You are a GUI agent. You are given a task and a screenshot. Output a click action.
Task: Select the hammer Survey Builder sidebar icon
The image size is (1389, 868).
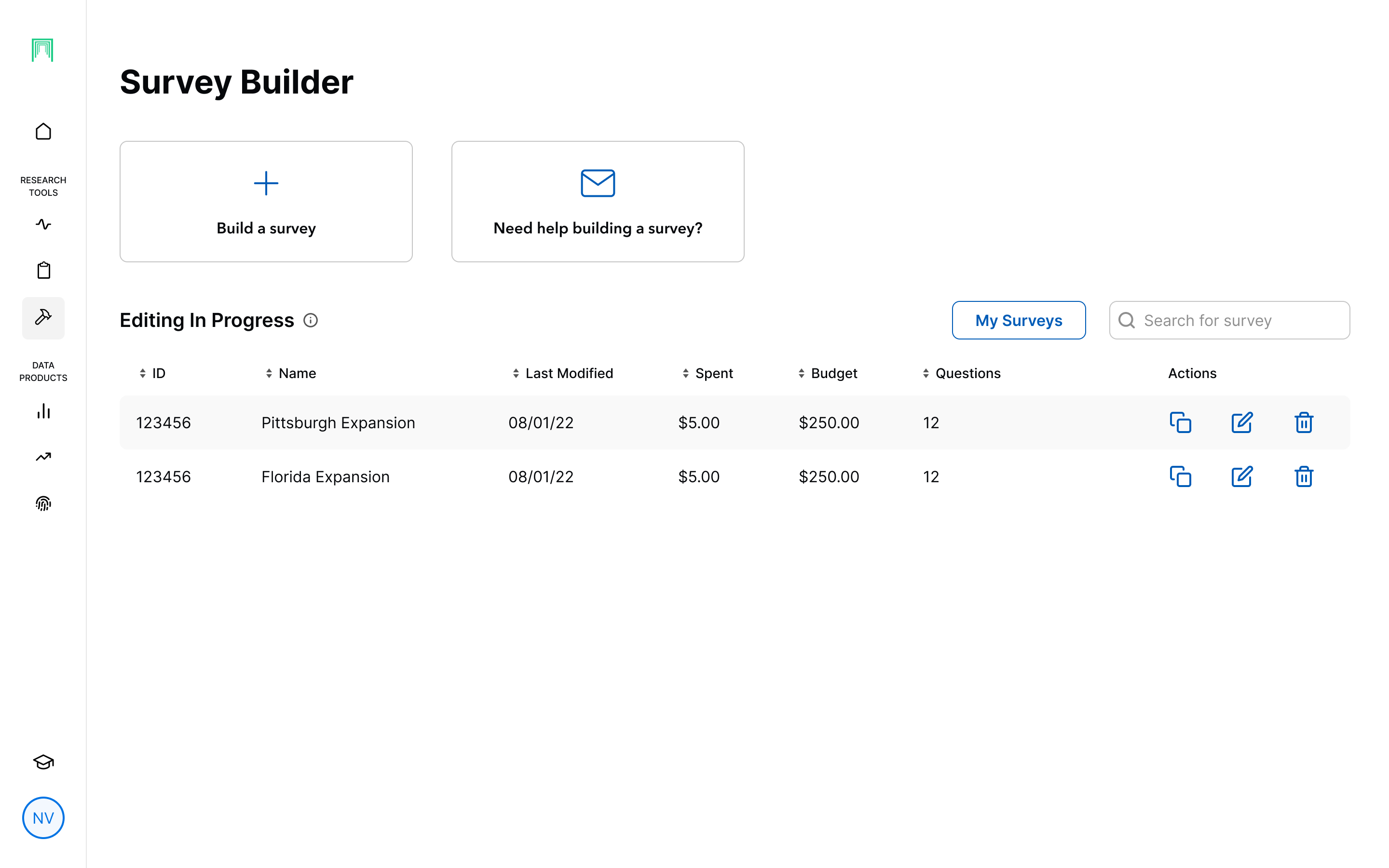pos(43,317)
